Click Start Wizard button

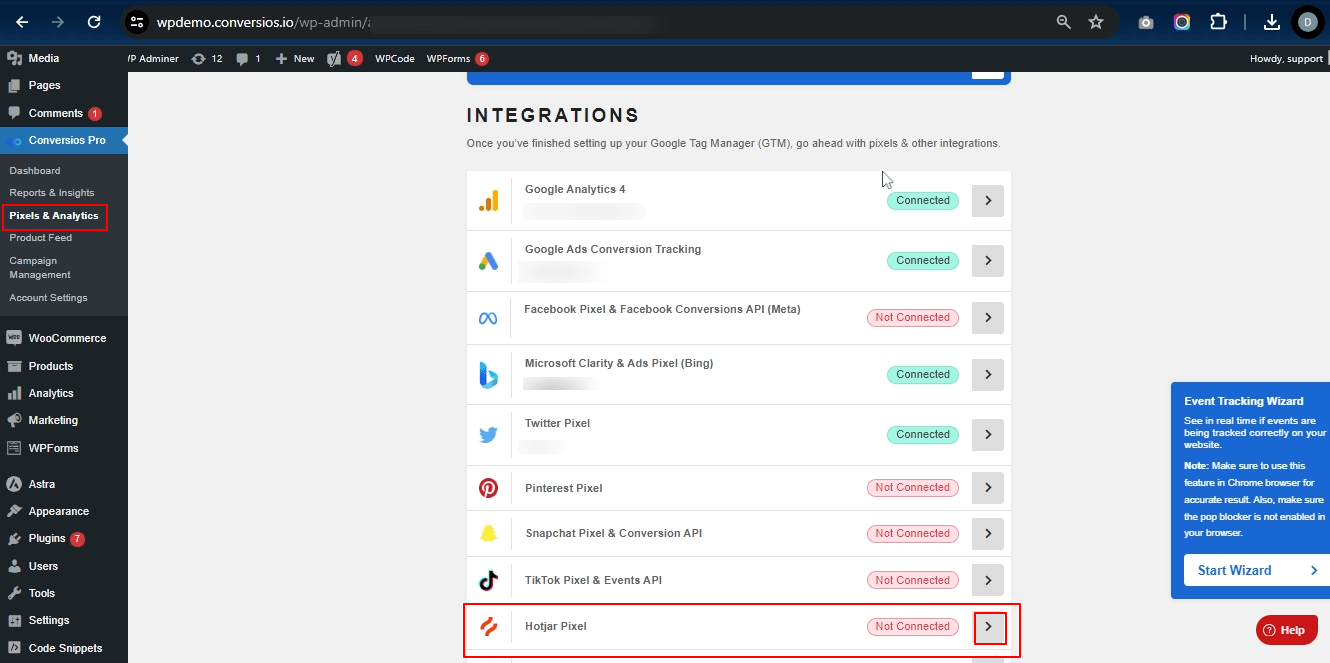1257,570
